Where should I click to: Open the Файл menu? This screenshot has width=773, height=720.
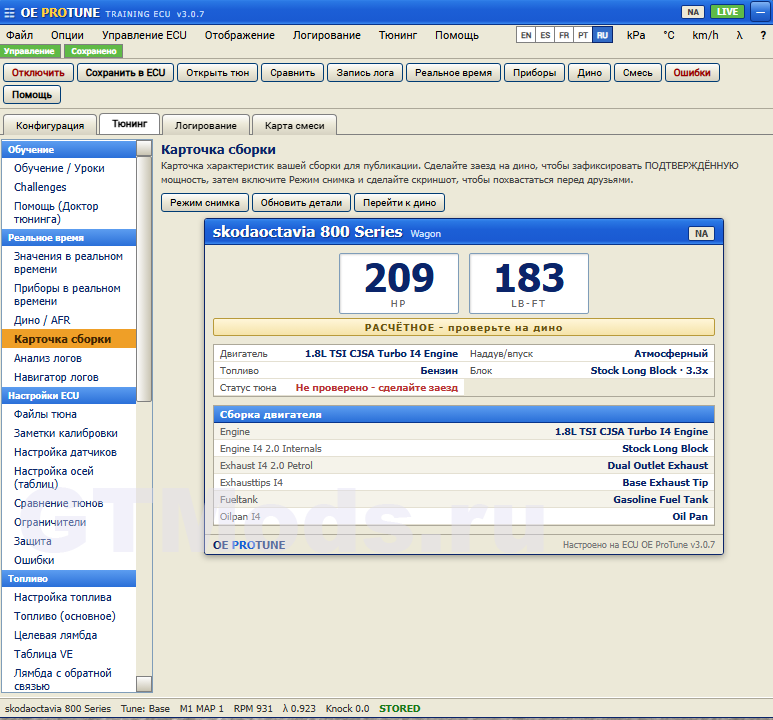tap(19, 35)
